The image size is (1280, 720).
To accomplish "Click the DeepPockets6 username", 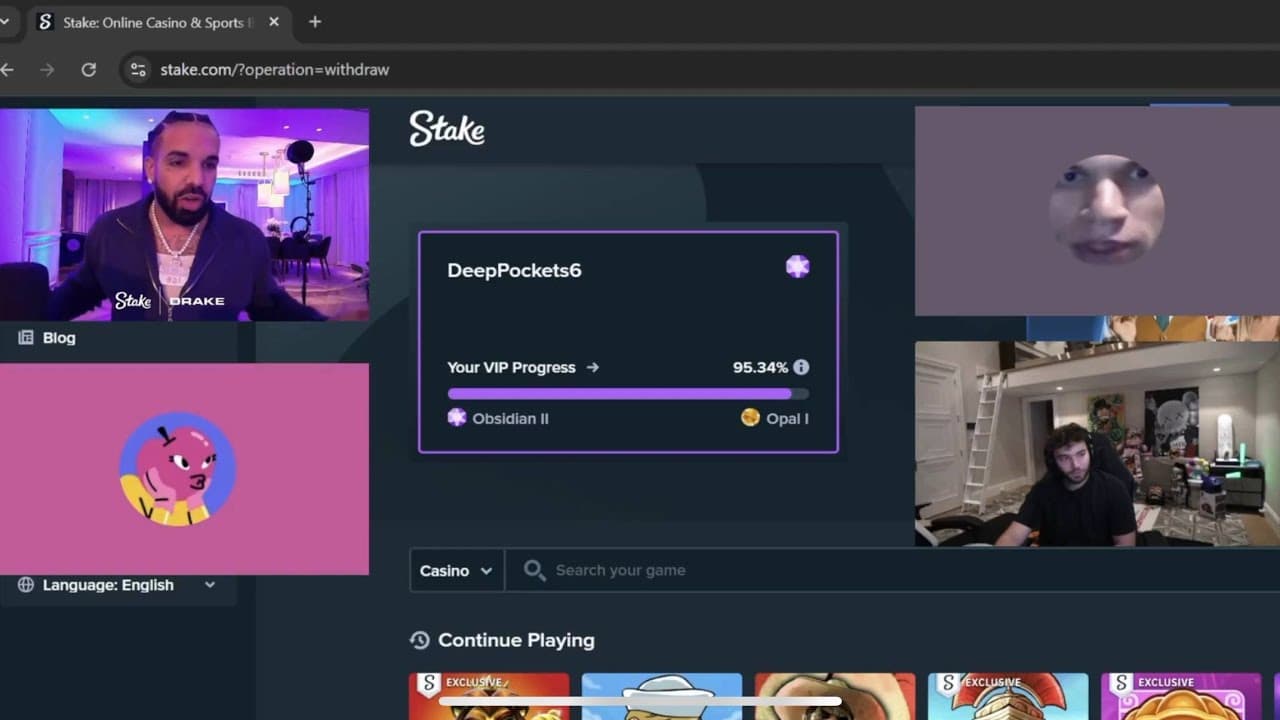I will (x=514, y=270).
